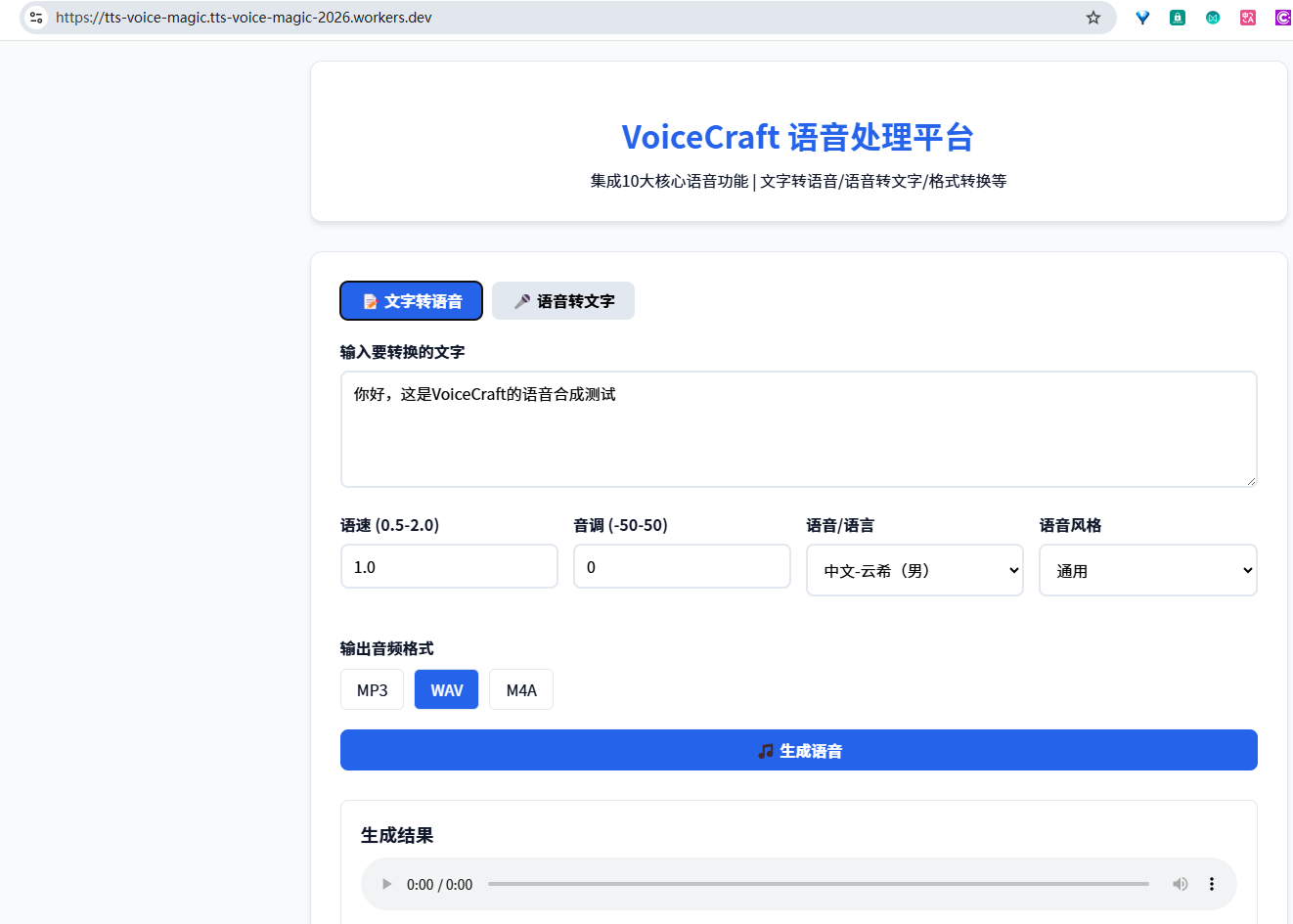The width and height of the screenshot is (1293, 924).
Task: Open the purple C extension icon
Action: [x=1283, y=18]
